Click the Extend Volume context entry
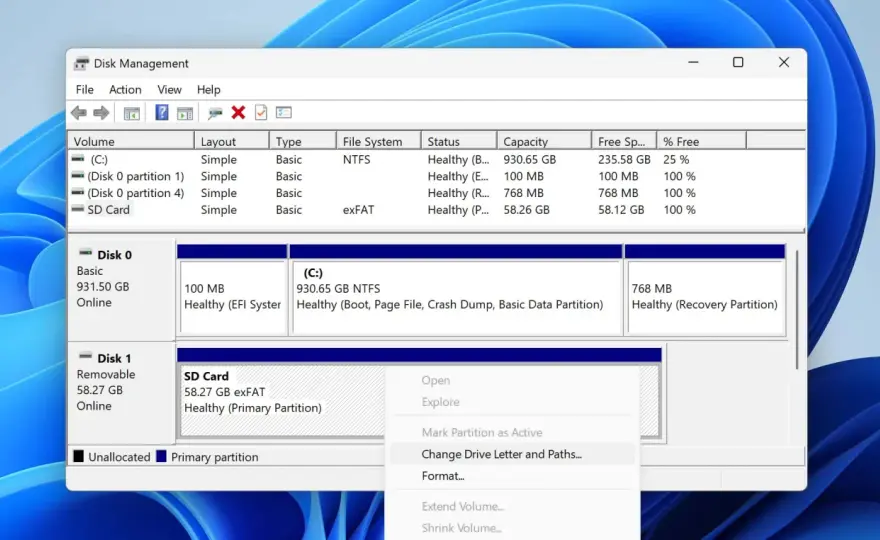Viewport: 880px width, 540px height. (x=512, y=506)
